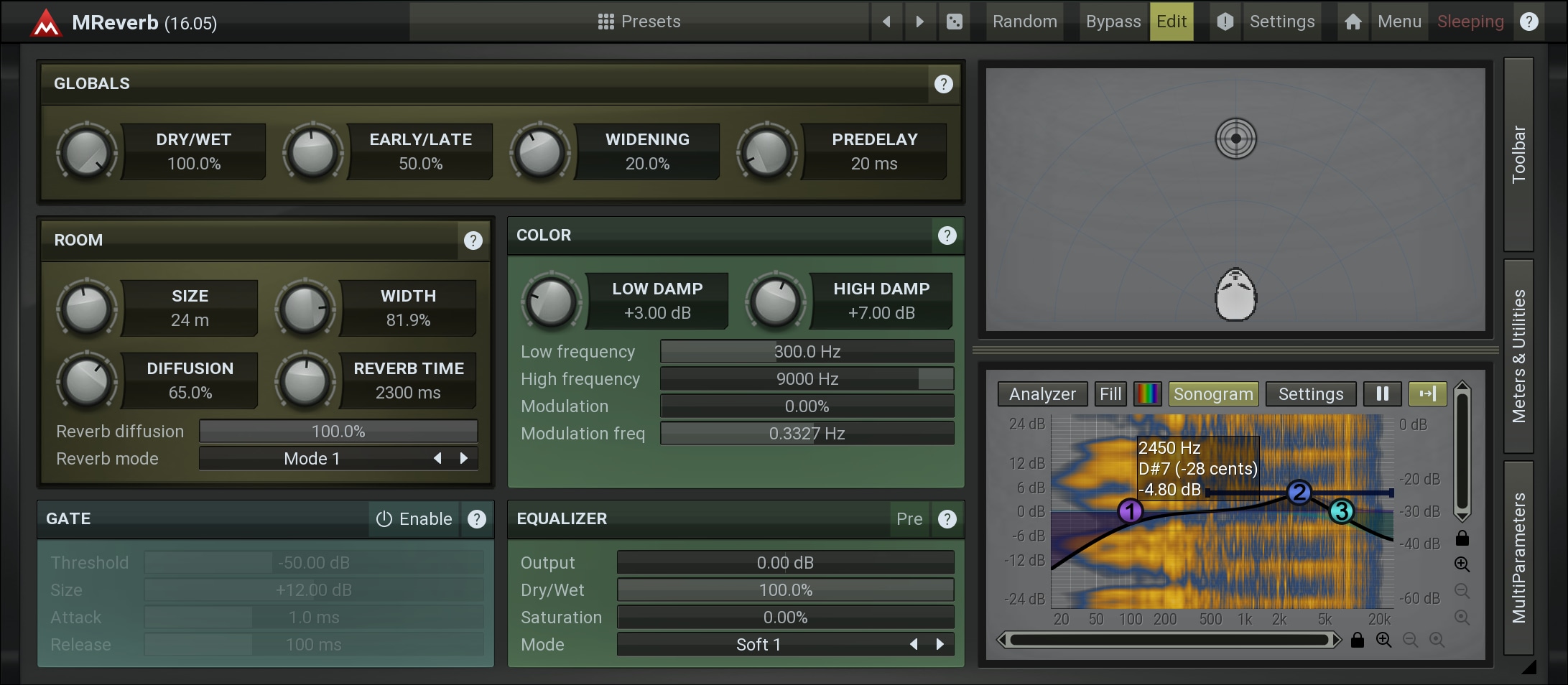Viewport: 1568px width, 685px height.
Task: Open the Toolbar side tab
Action: (1518, 154)
